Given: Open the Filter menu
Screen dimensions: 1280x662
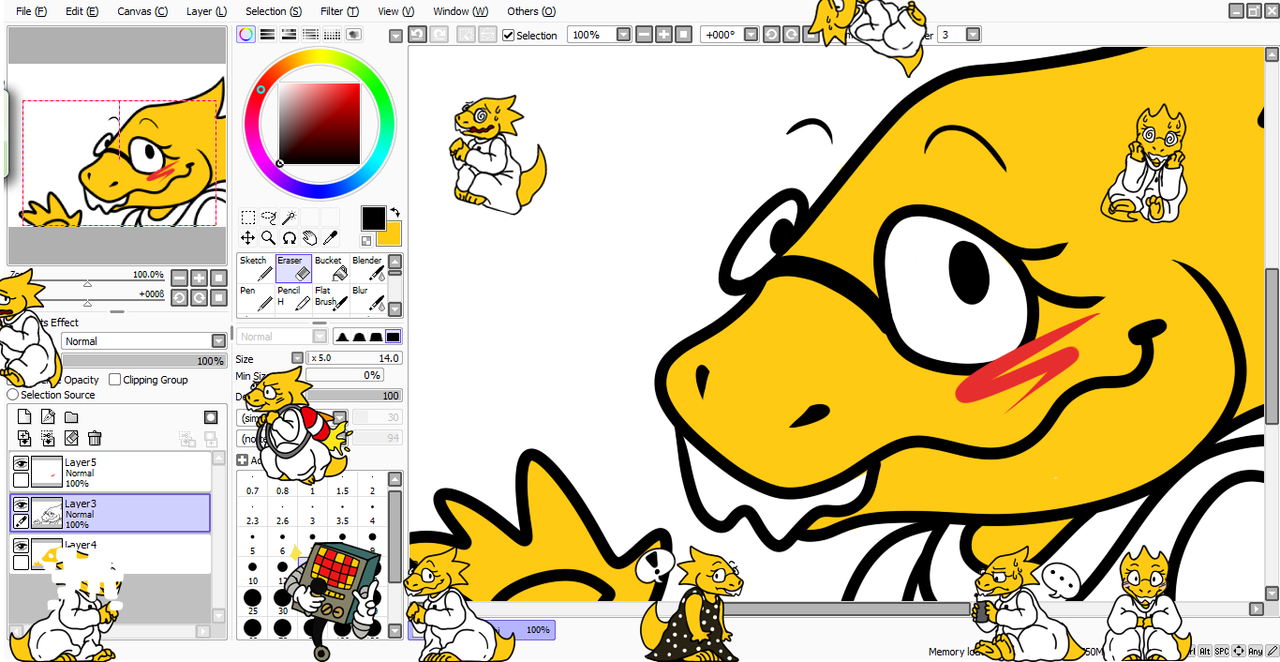Looking at the screenshot, I should pos(339,11).
